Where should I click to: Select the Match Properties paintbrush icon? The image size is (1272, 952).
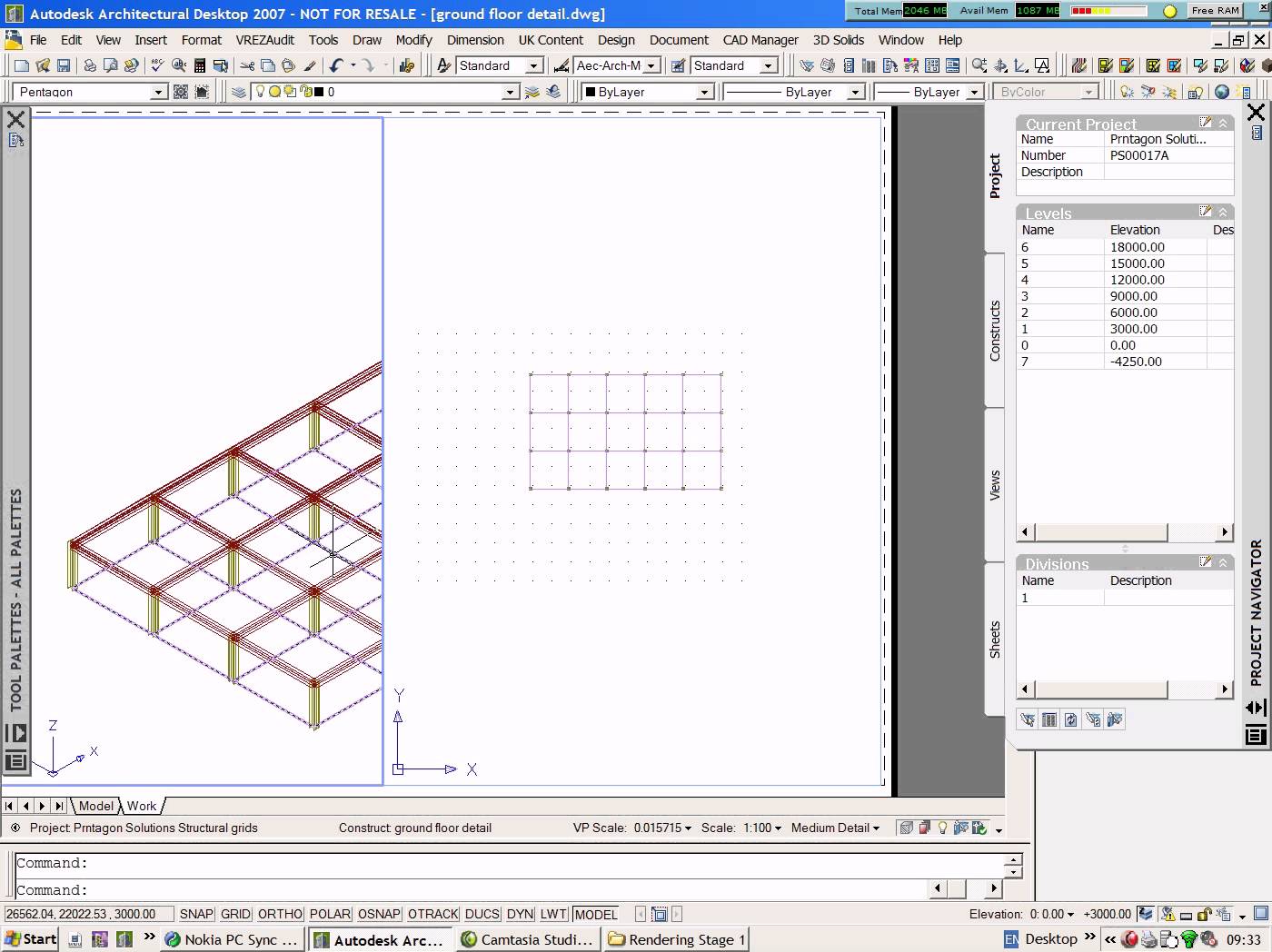311,64
